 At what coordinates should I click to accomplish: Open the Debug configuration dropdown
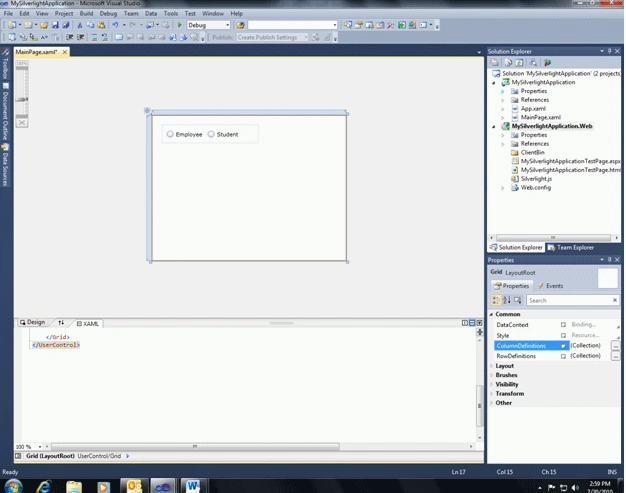(x=227, y=25)
